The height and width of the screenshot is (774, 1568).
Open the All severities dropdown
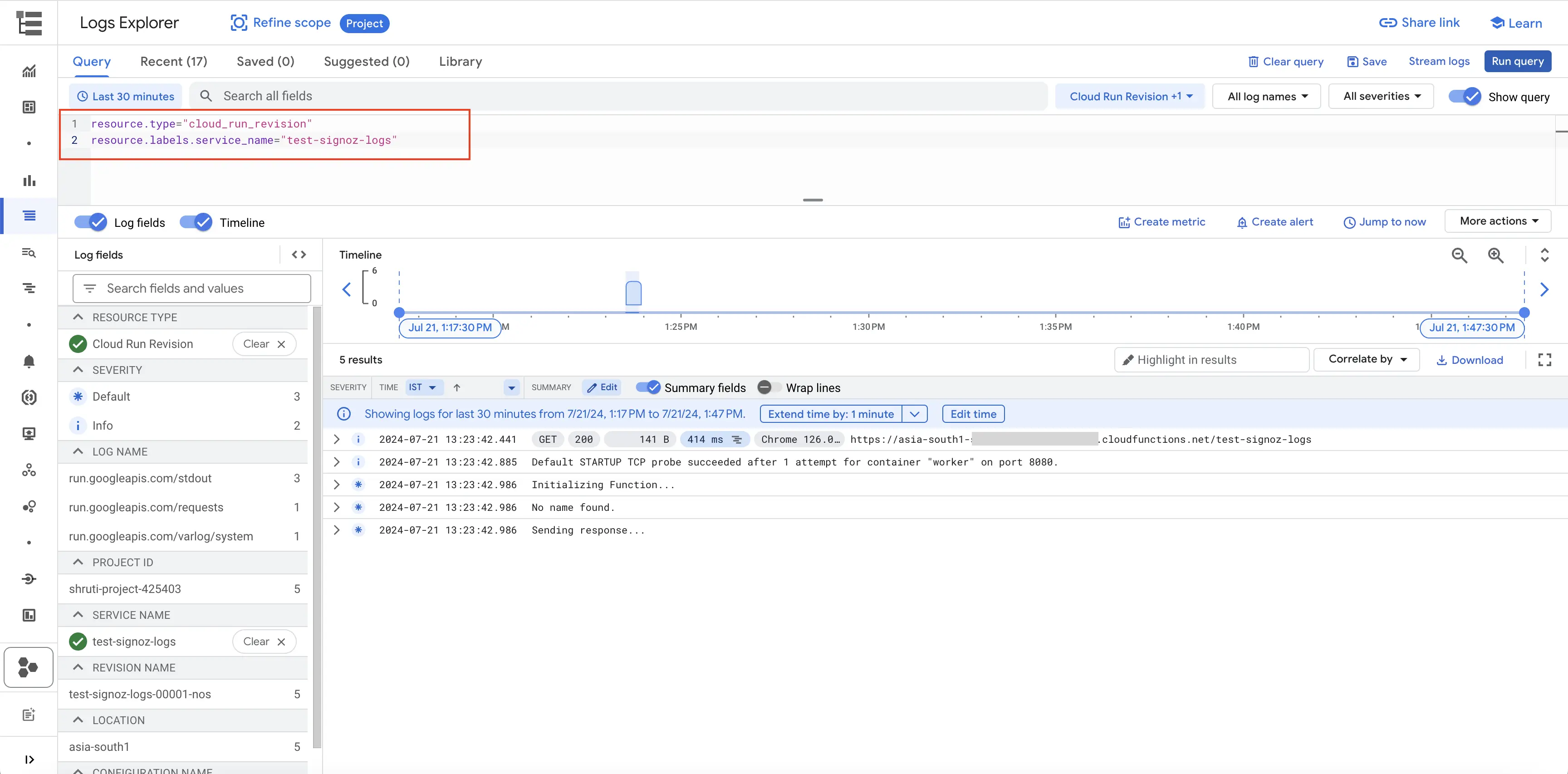[1381, 96]
